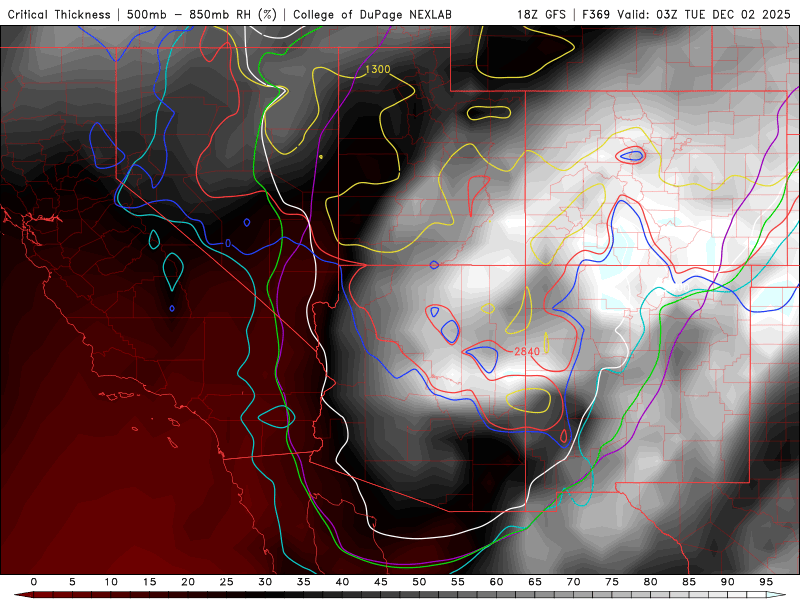Click the "10" value on the color scale
800x600 pixels.
tap(111, 582)
